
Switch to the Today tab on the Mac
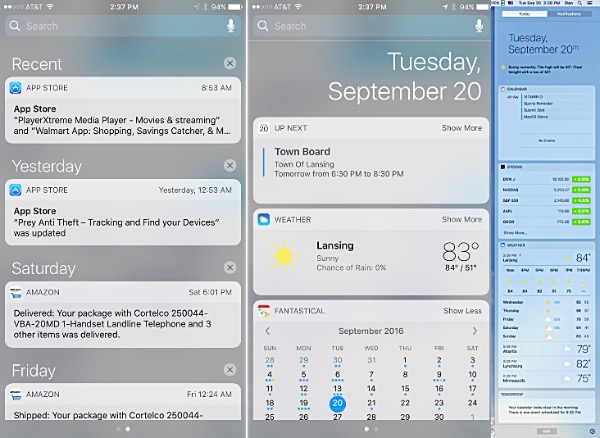point(524,14)
